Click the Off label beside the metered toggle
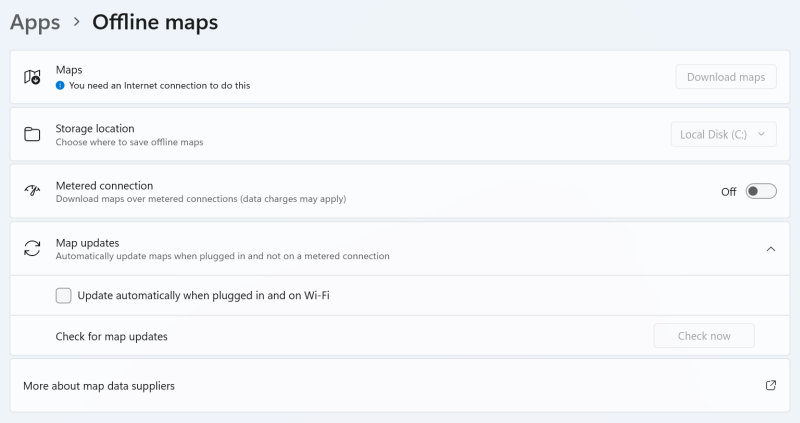The image size is (800, 423). tap(728, 192)
